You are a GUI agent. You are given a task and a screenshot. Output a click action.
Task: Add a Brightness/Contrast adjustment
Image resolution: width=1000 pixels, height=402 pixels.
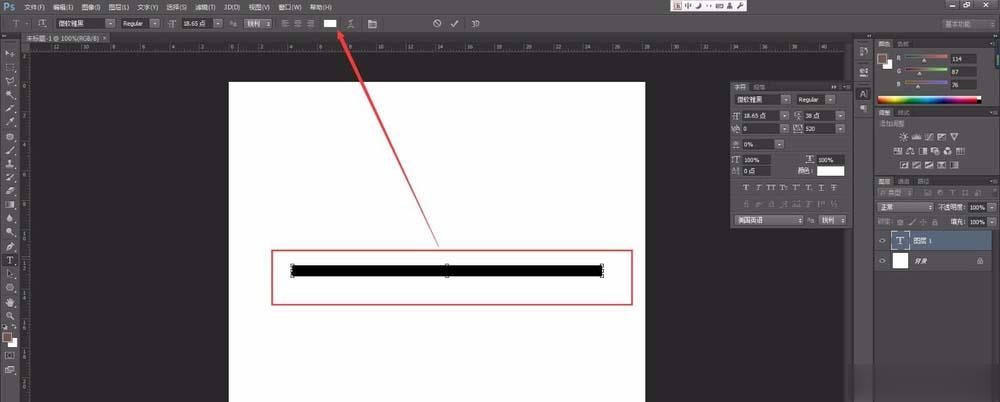pos(904,137)
